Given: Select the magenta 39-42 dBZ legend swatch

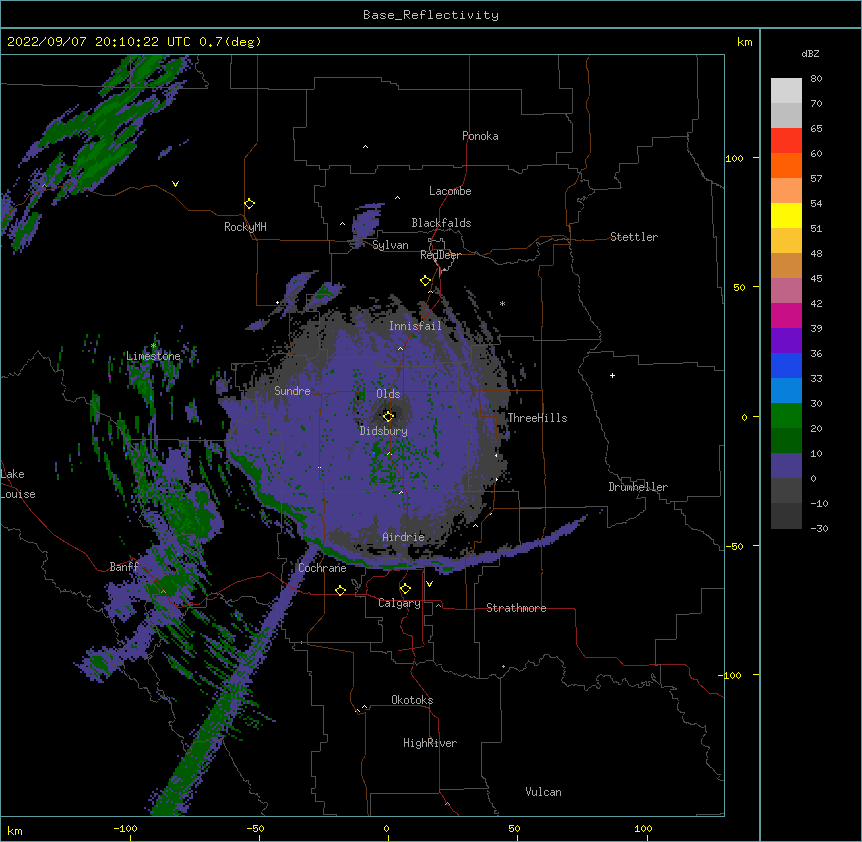Looking at the screenshot, I should (786, 315).
